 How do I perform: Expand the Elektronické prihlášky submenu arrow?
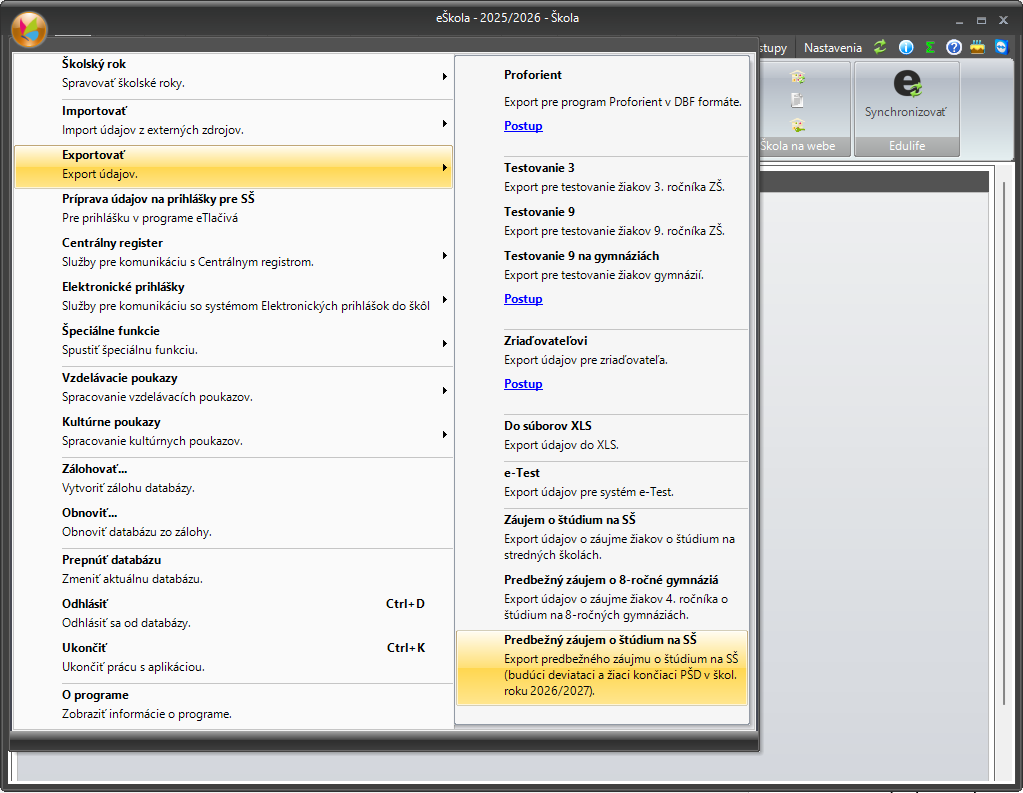click(x=444, y=300)
